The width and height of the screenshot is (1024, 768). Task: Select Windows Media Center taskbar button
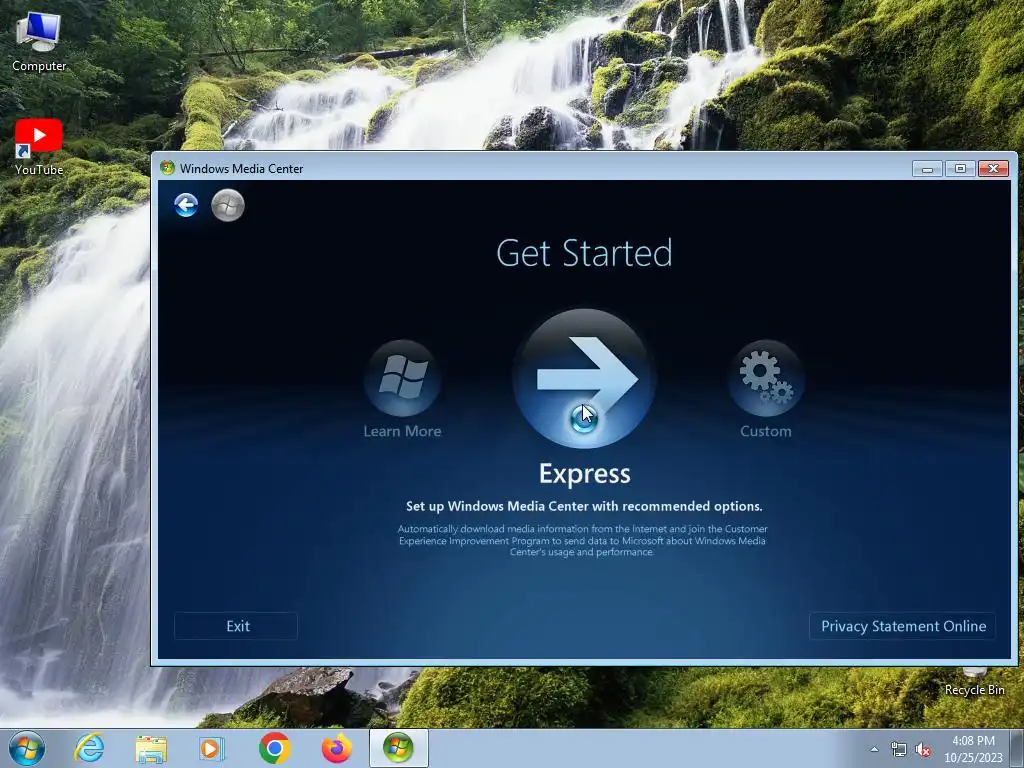coord(398,748)
